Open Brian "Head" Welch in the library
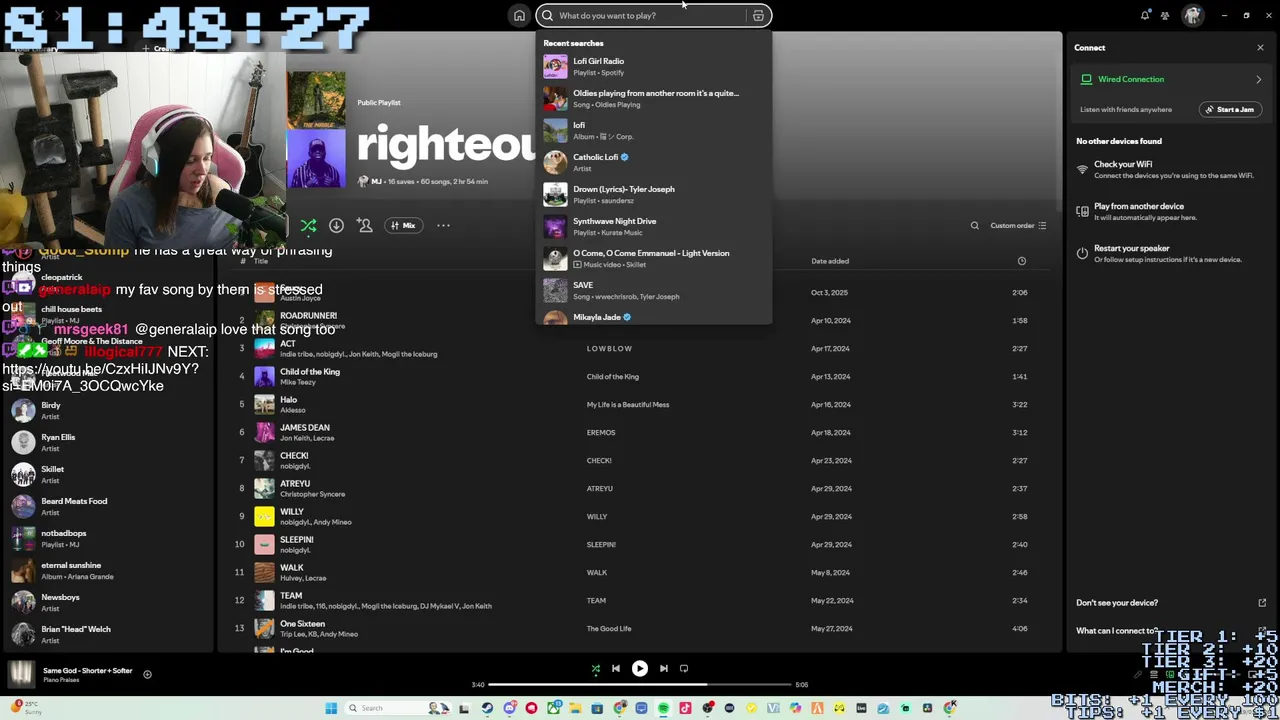The width and height of the screenshot is (1280, 720). pyautogui.click(x=110, y=634)
